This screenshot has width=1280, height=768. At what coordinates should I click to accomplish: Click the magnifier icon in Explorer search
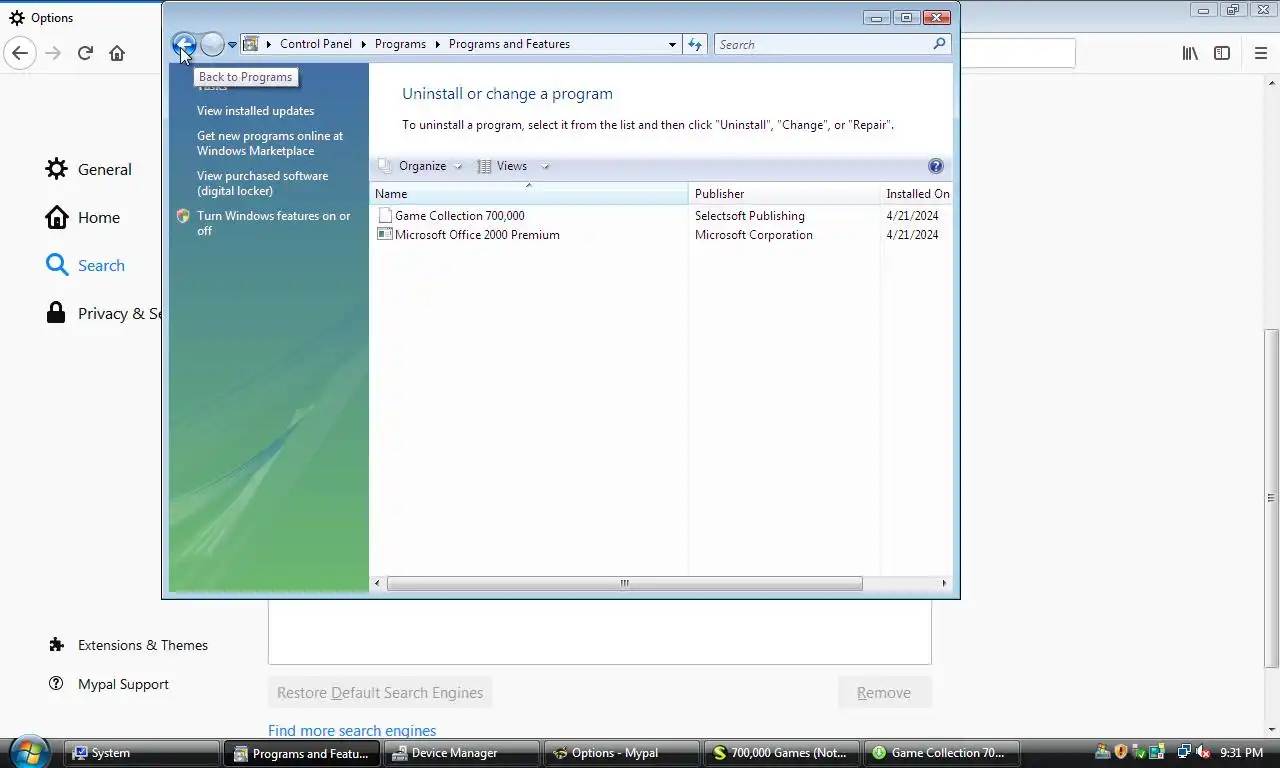pyautogui.click(x=939, y=44)
